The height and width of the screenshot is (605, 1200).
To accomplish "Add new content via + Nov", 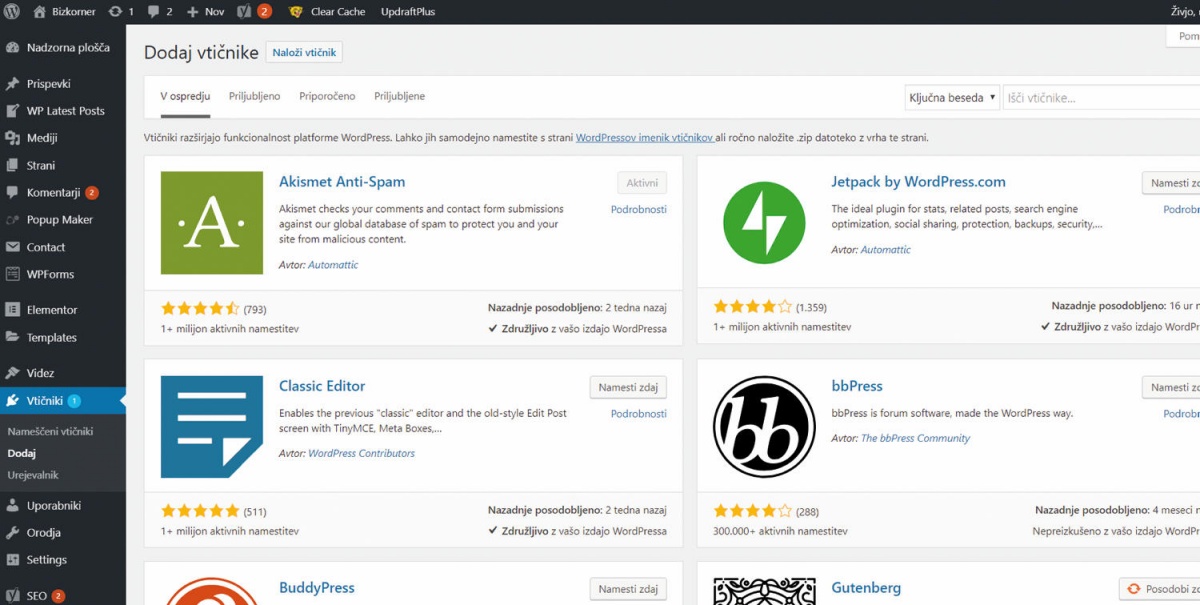I will pyautogui.click(x=205, y=12).
